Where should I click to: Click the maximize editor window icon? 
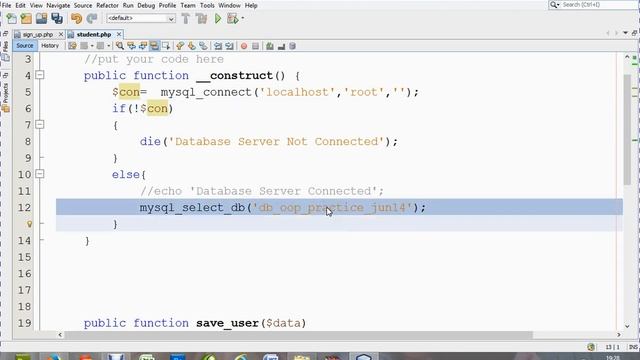click(x=635, y=33)
